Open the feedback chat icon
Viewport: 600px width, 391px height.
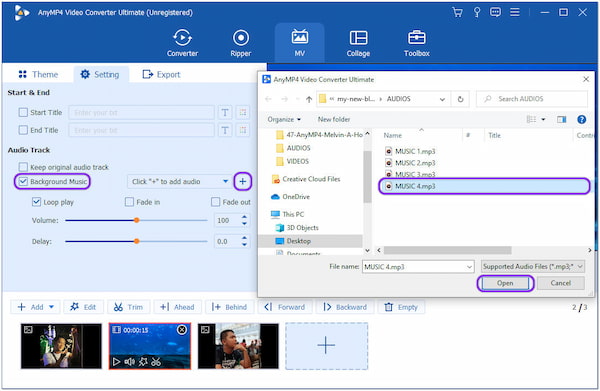point(496,12)
